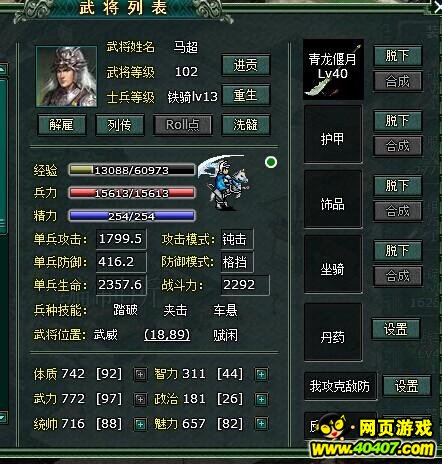Click the 青龙偃月 Lv40 weapon slot
This screenshot has height=464, width=442.
[x=333, y=69]
